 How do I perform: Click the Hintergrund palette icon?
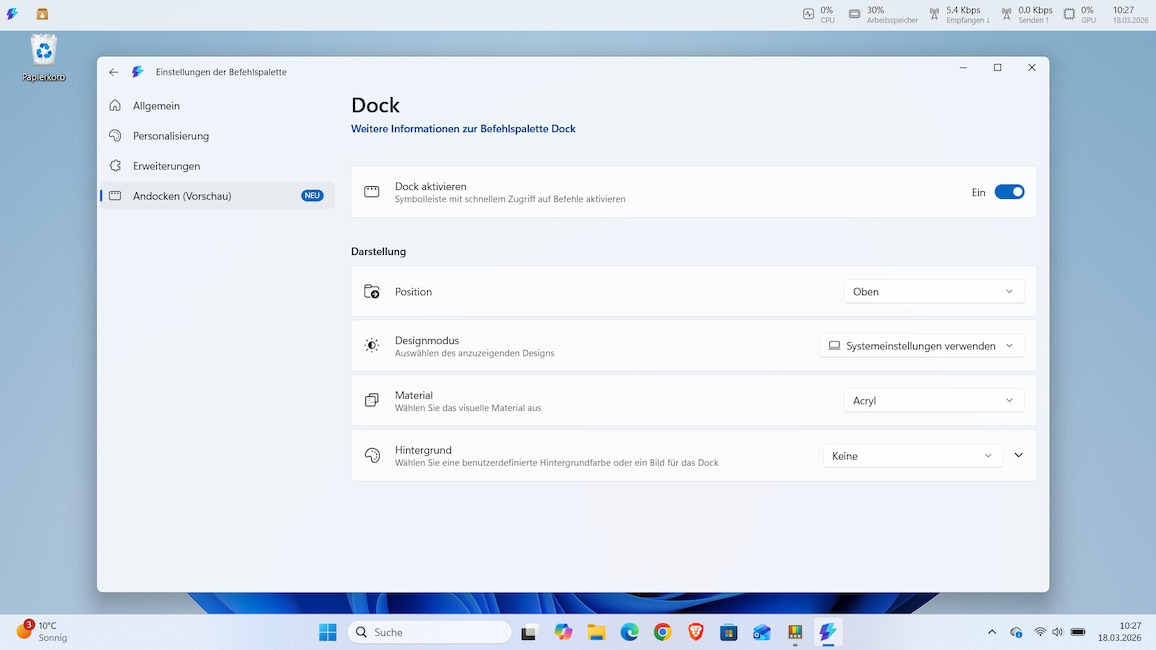pyautogui.click(x=372, y=455)
